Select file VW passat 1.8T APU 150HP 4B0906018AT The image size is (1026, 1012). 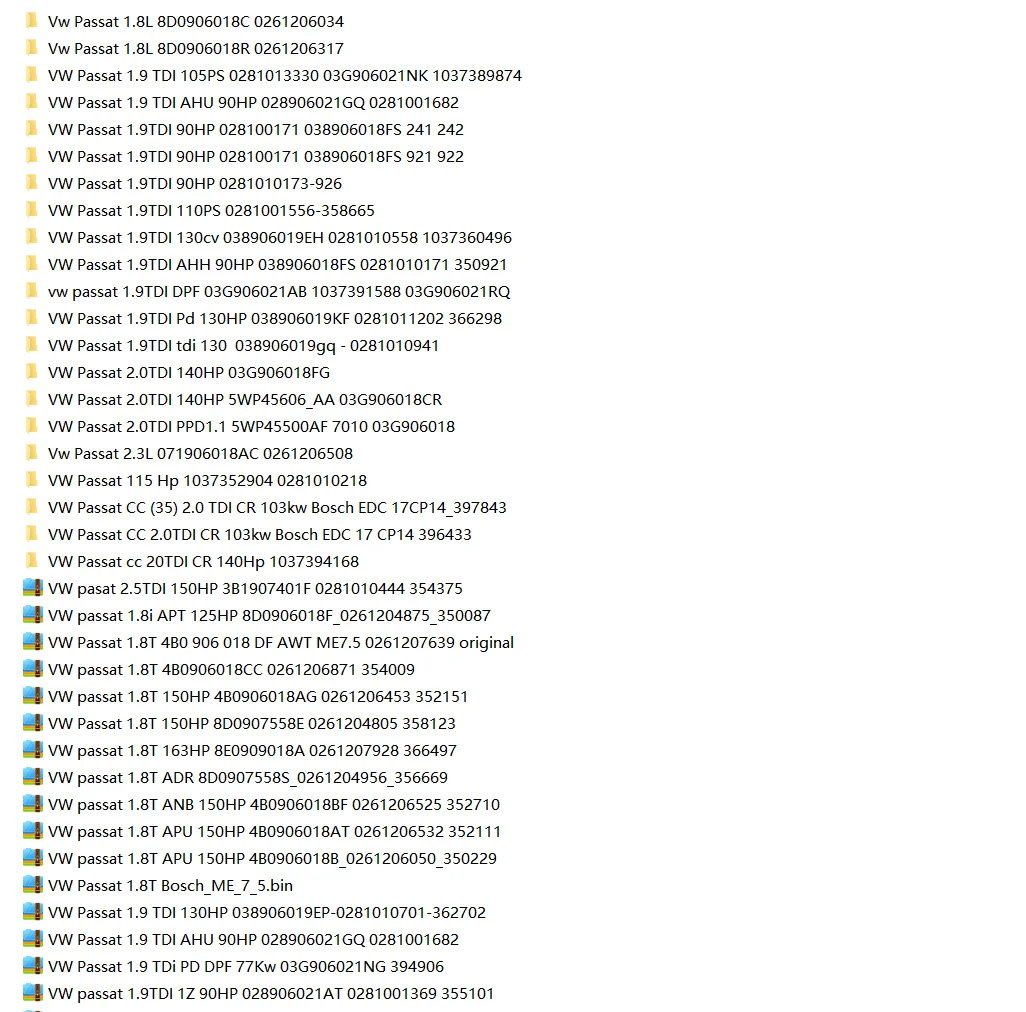coord(275,831)
